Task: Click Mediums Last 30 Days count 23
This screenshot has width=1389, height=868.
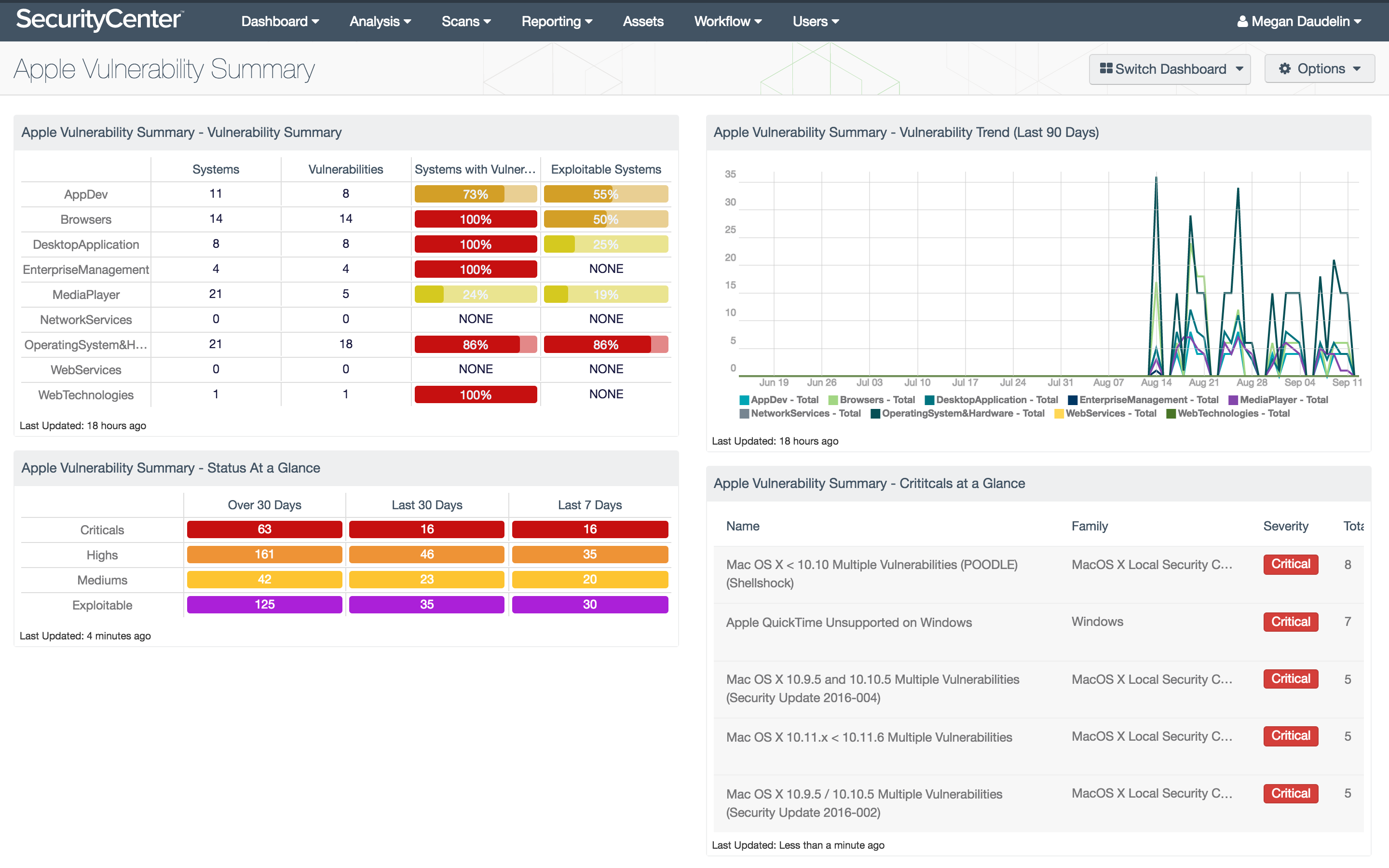Action: 426,580
